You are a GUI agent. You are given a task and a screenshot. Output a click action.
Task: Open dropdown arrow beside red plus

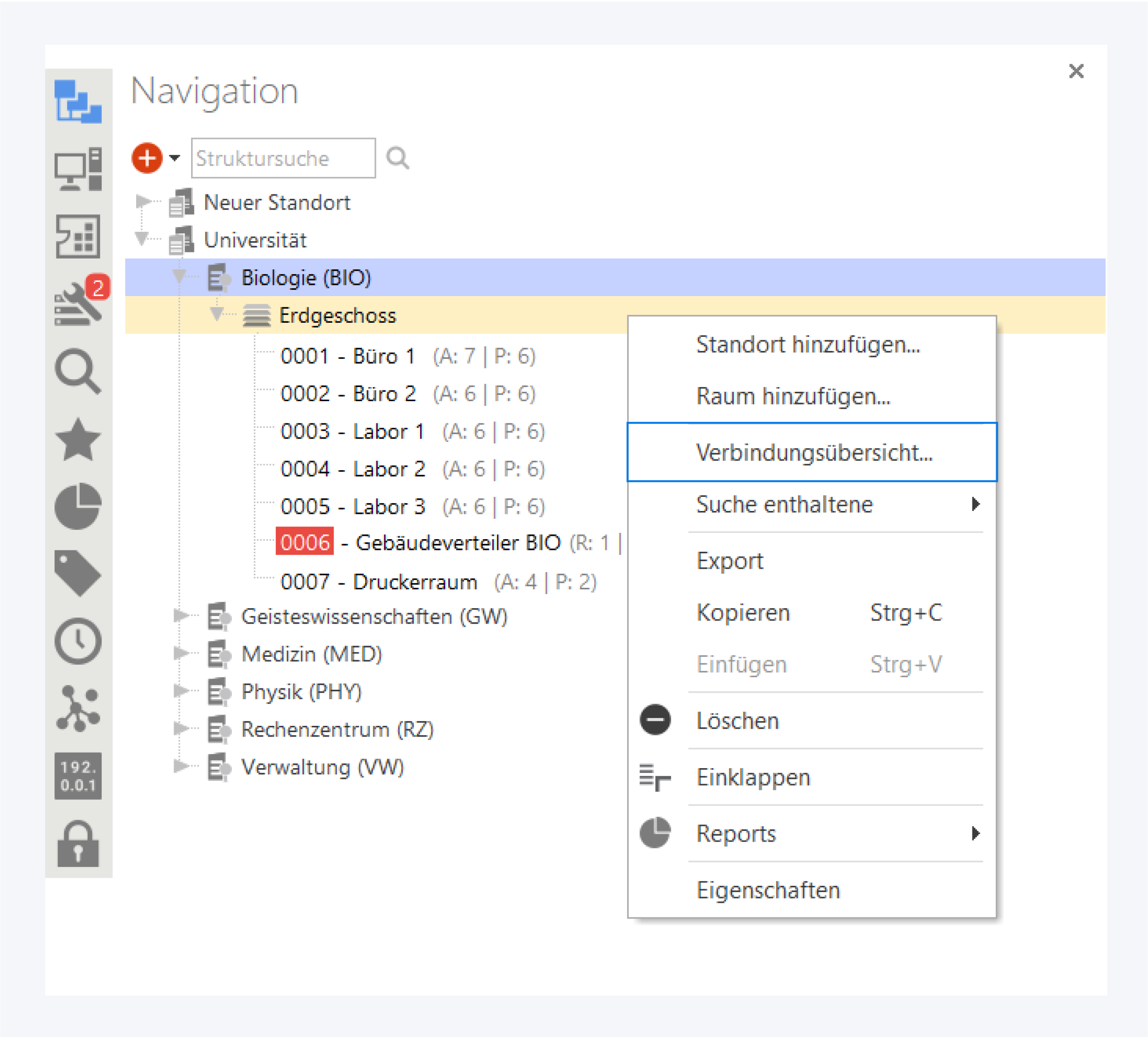pyautogui.click(x=175, y=158)
